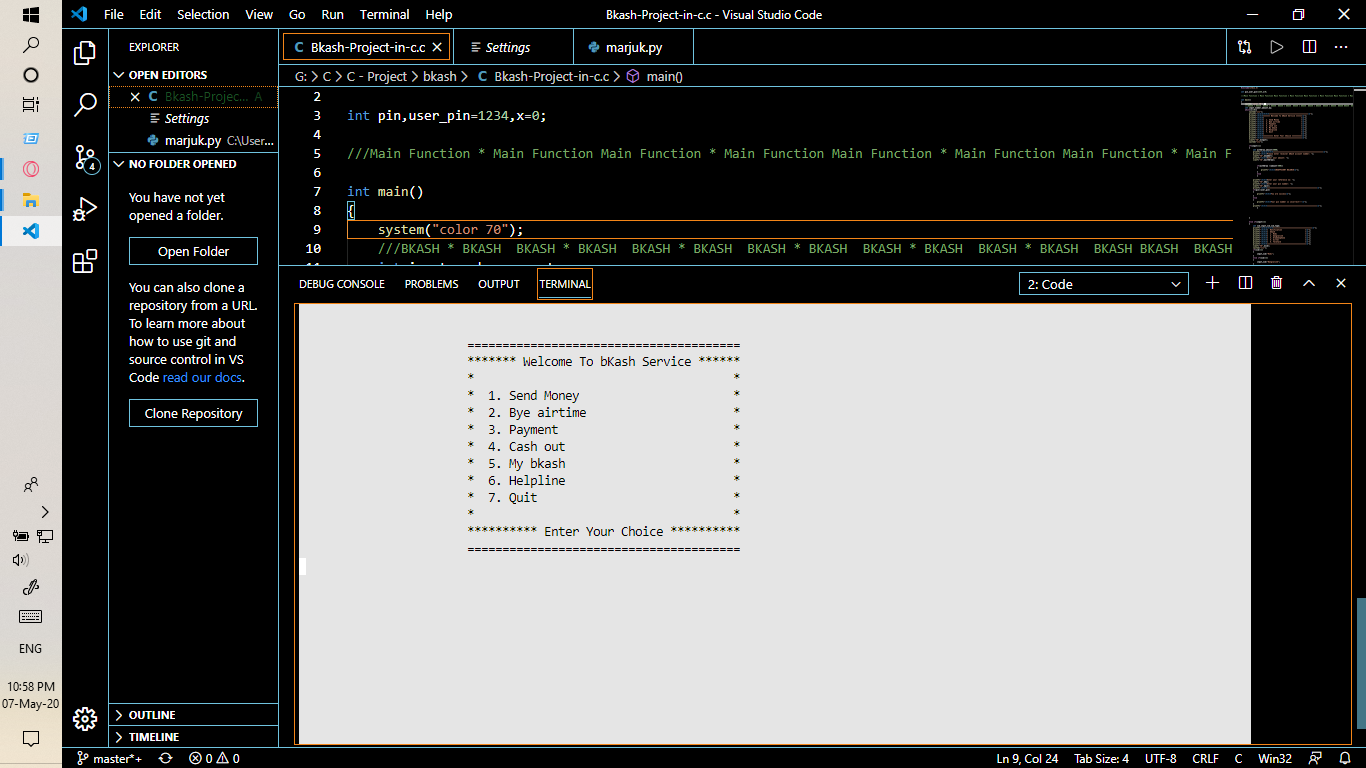The width and height of the screenshot is (1366, 768).
Task: Open the File menu
Action: (114, 15)
